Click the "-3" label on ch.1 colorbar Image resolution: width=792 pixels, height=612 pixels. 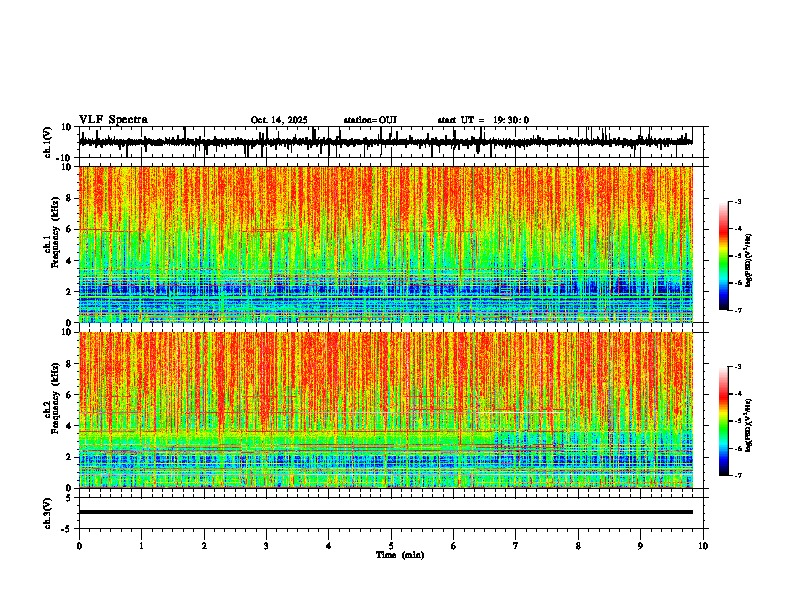(738, 201)
